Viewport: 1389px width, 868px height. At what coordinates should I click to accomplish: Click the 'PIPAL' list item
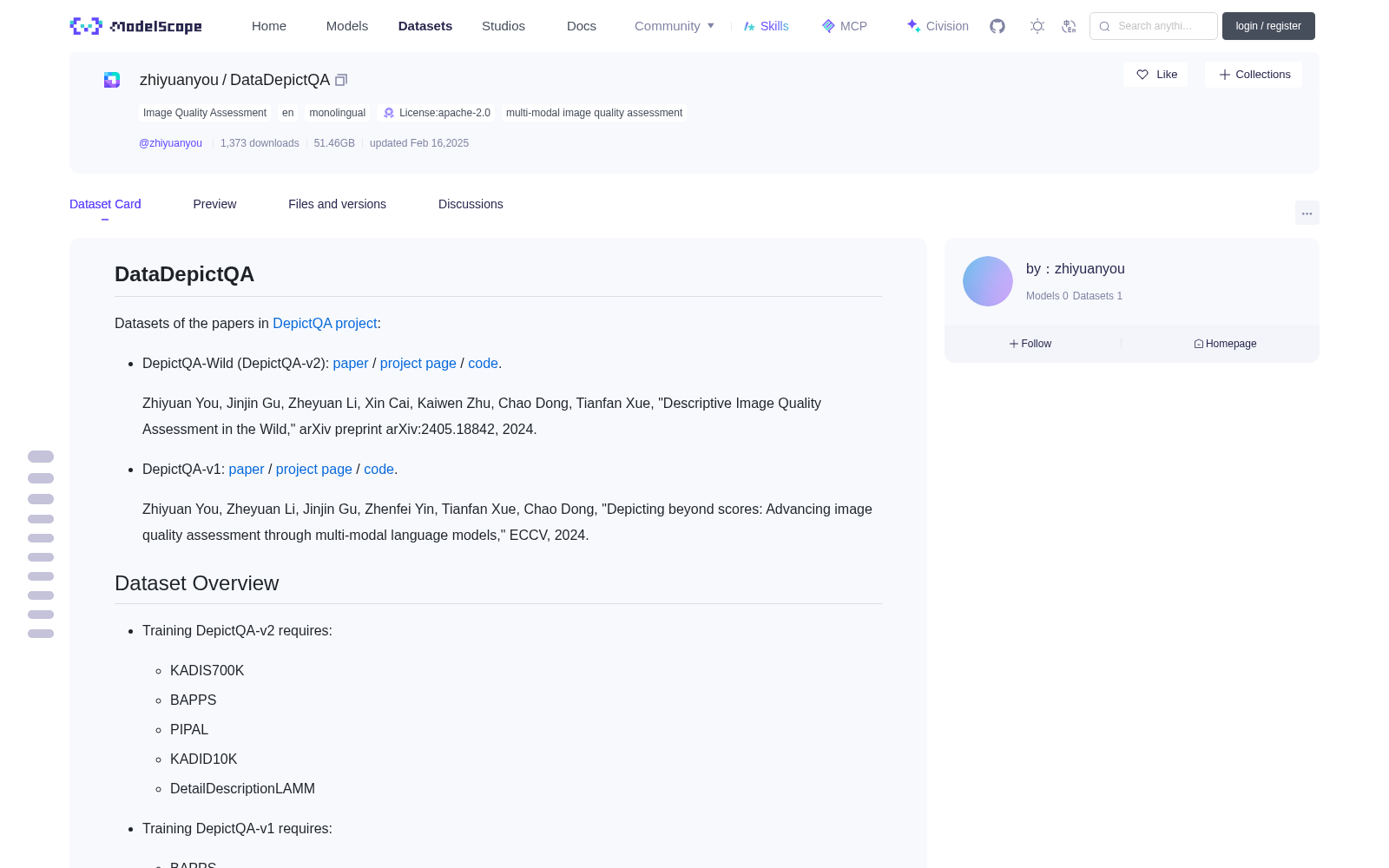click(x=189, y=729)
